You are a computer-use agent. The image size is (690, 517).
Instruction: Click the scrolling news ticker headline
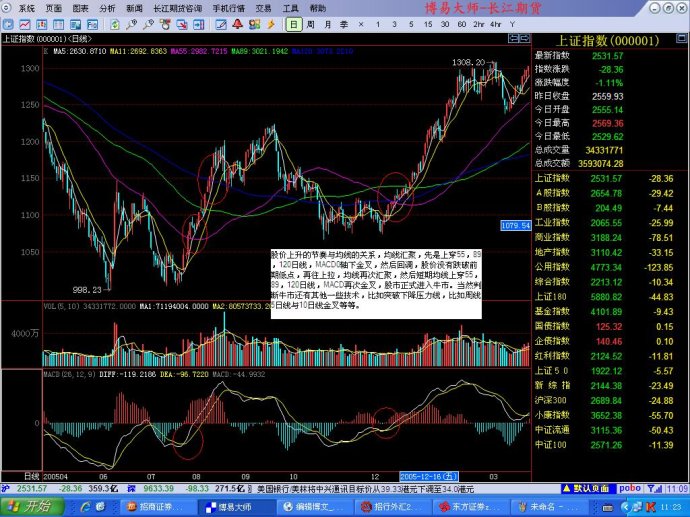pyautogui.click(x=365, y=489)
